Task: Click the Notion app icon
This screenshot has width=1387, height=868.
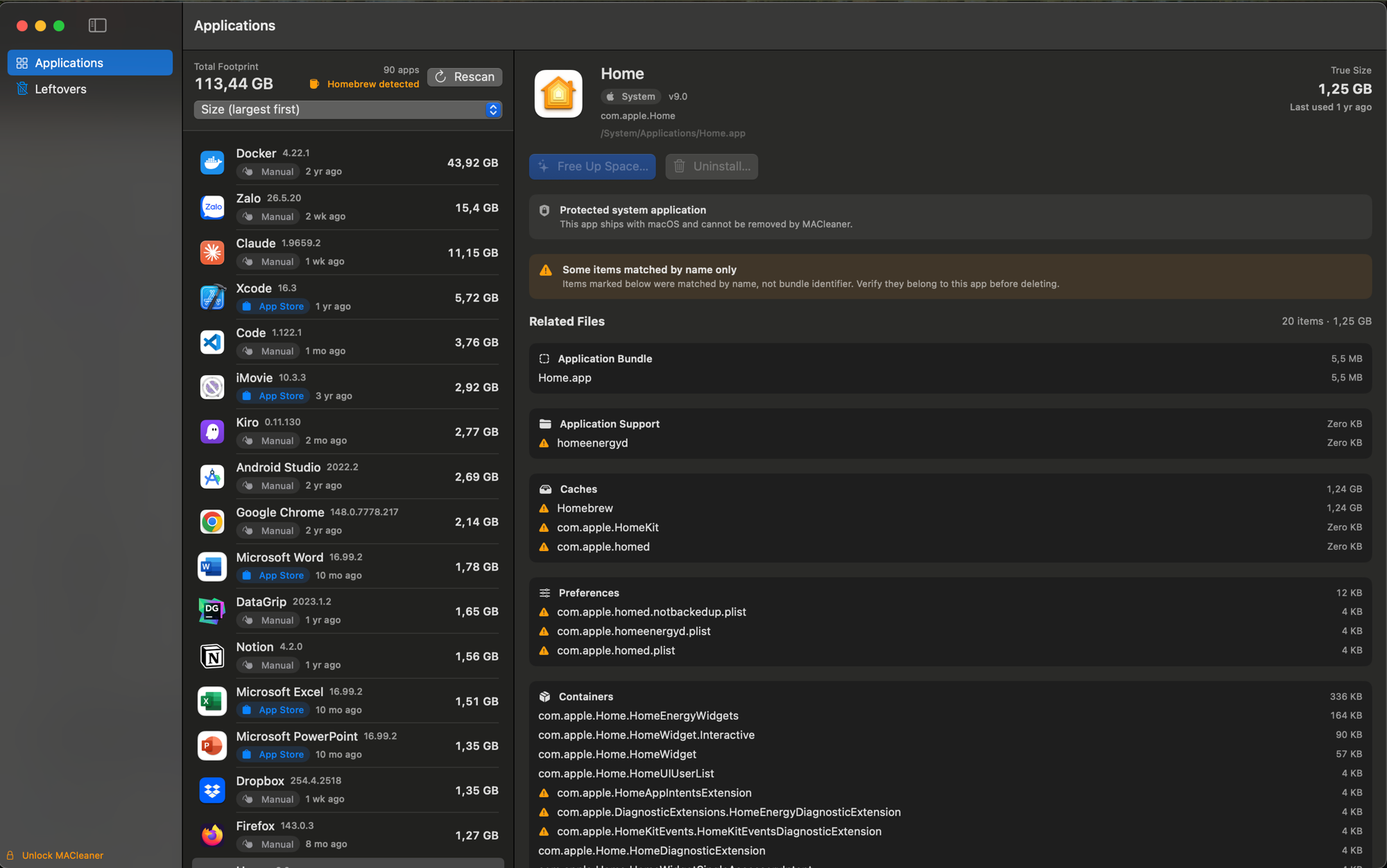Action: tap(212, 656)
